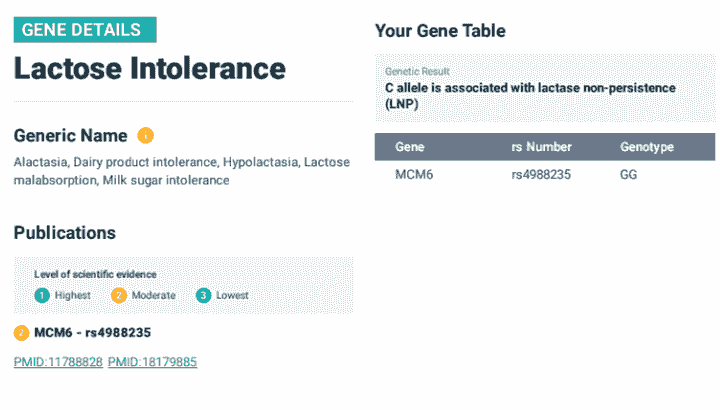
Task: Click the orange info icon beside Generic Name
Action: coord(145,135)
